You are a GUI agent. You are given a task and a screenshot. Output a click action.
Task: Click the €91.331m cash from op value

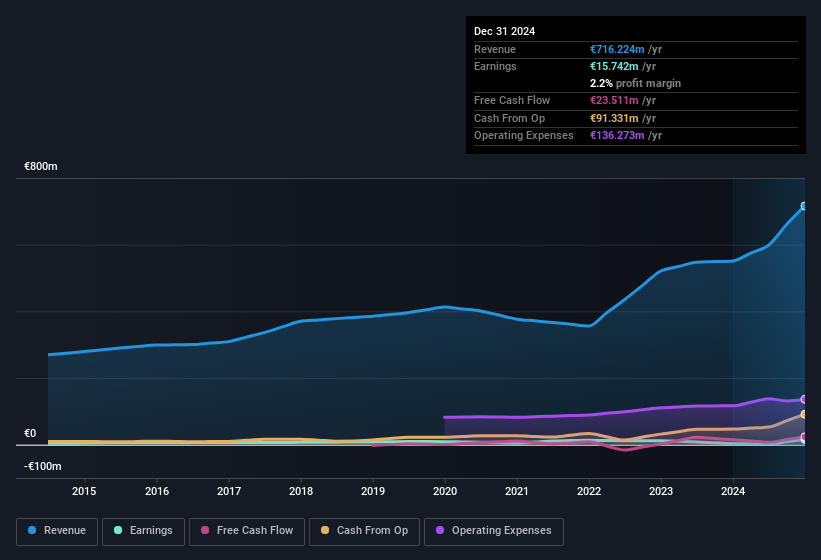(x=614, y=118)
